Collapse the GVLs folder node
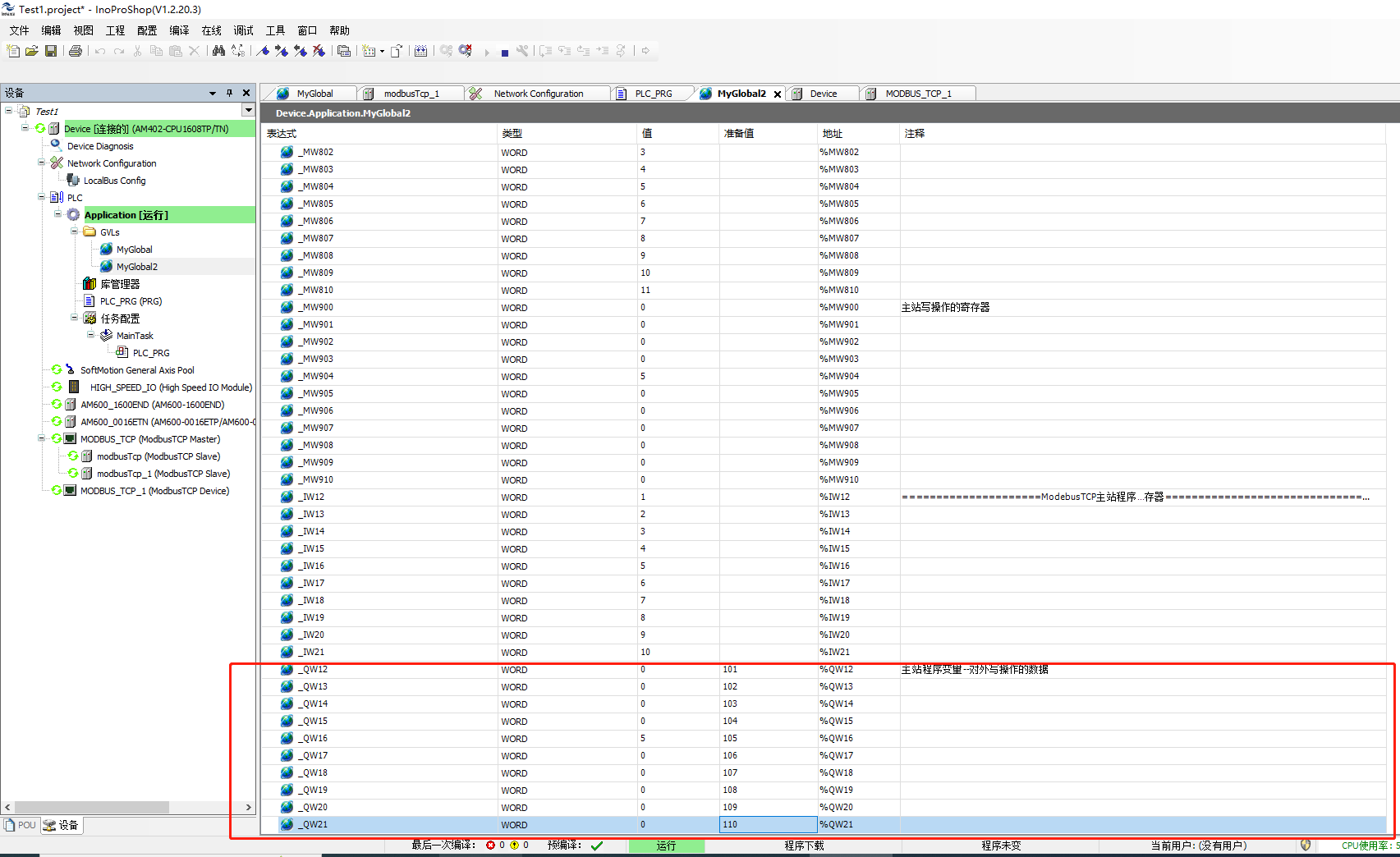 tap(74, 231)
